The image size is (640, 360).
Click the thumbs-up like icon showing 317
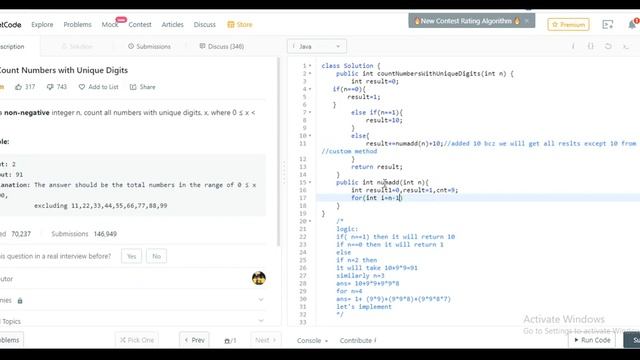[18, 87]
